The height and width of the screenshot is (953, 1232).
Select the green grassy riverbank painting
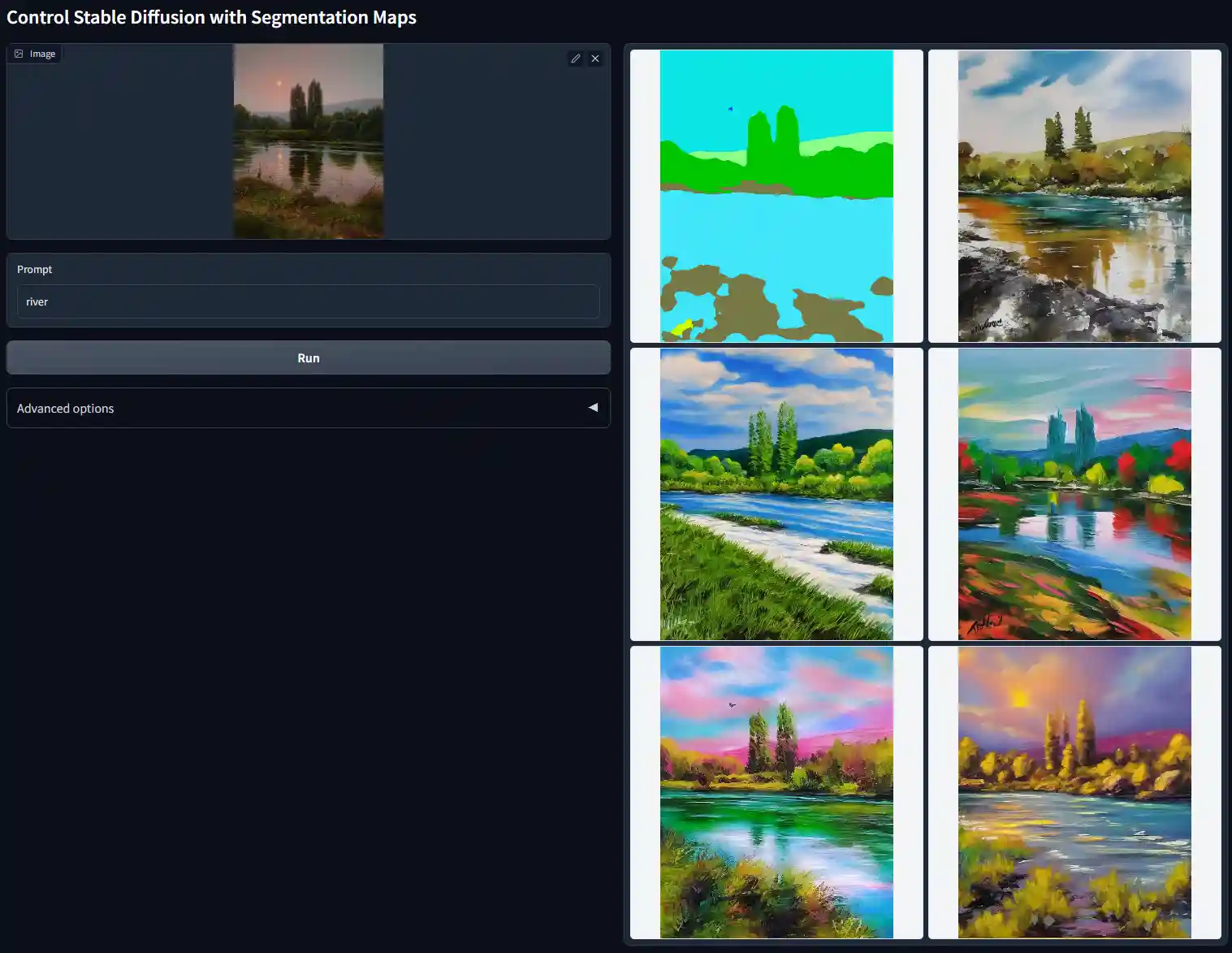(x=776, y=494)
